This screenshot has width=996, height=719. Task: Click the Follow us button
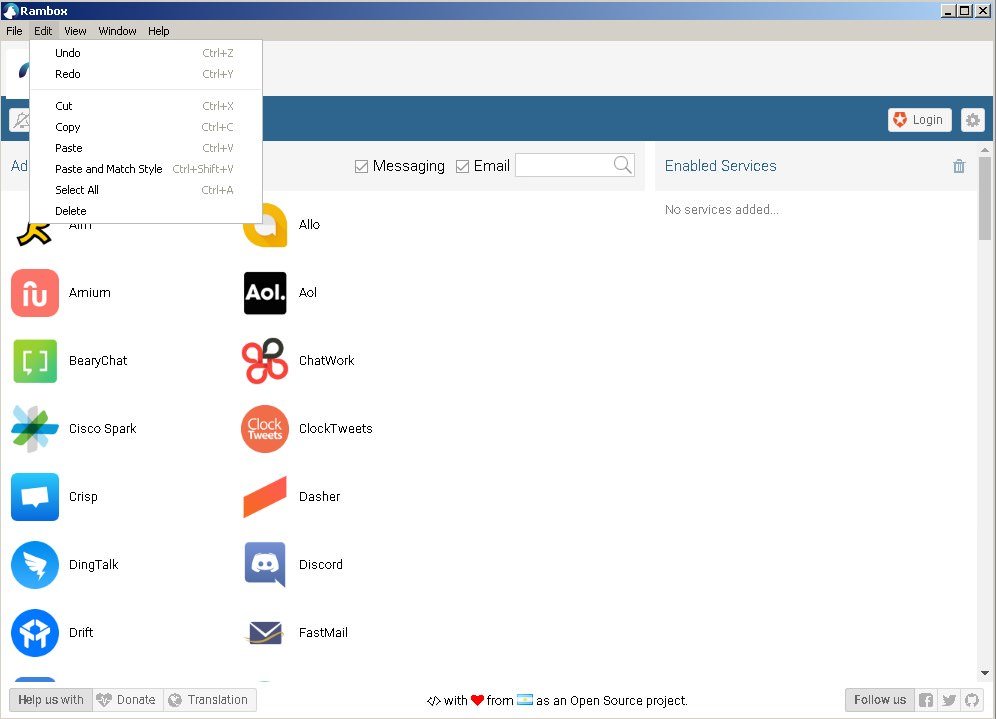(x=880, y=700)
